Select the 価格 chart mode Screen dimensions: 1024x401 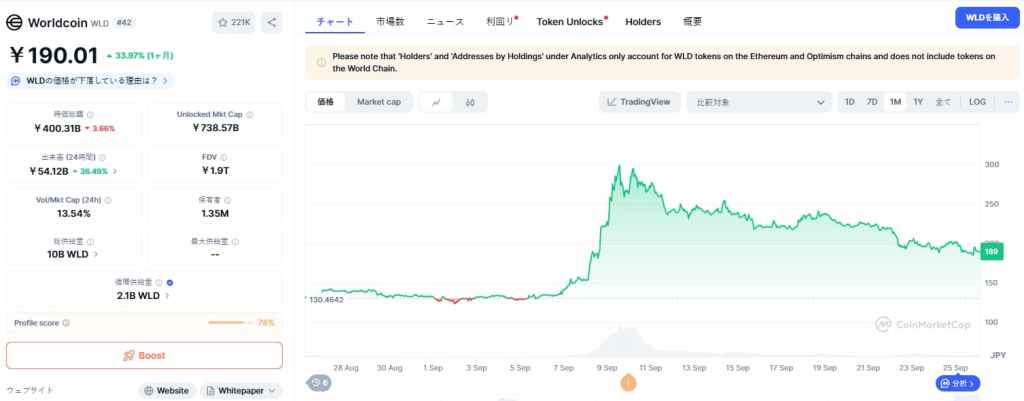pyautogui.click(x=325, y=102)
